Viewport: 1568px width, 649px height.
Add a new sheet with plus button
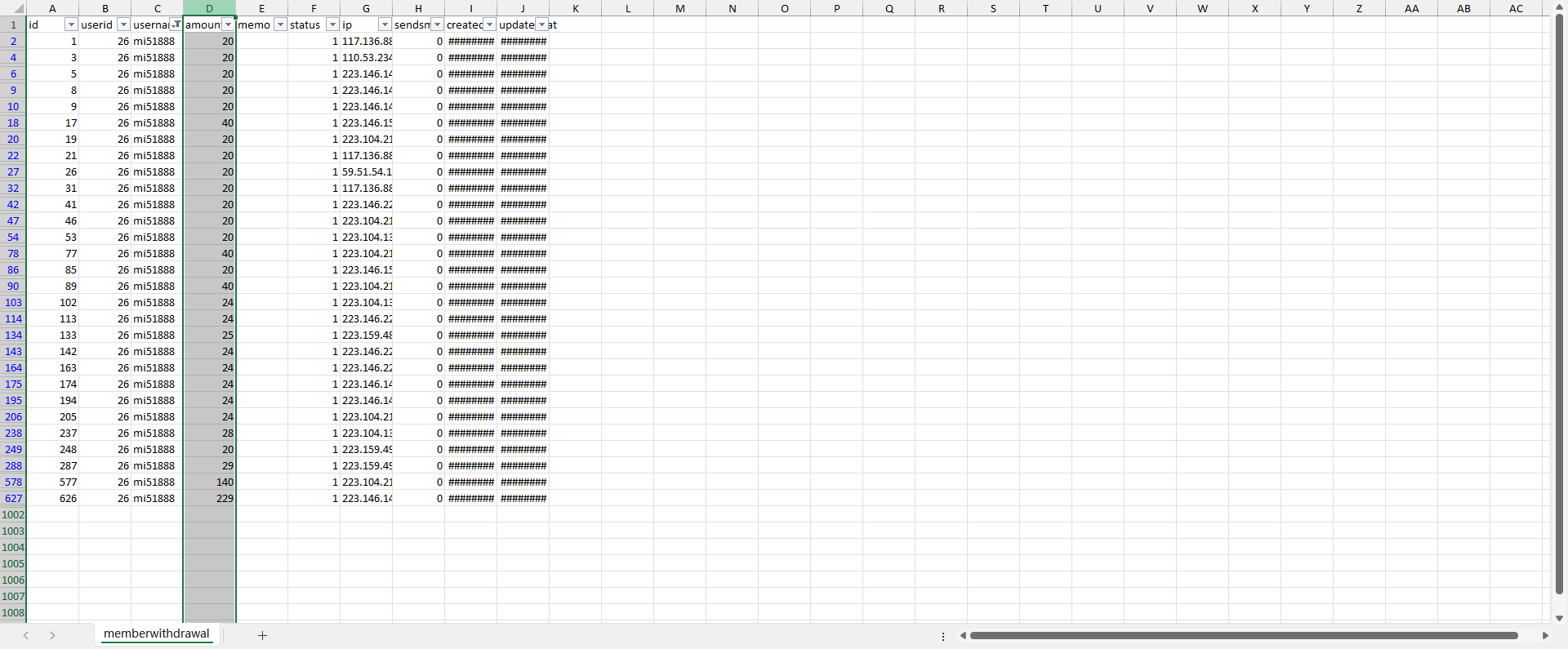[262, 635]
